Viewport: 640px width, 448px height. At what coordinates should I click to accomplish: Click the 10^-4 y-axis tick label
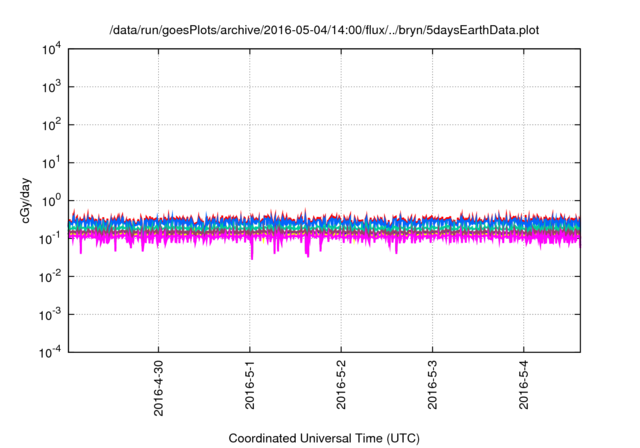(51, 352)
